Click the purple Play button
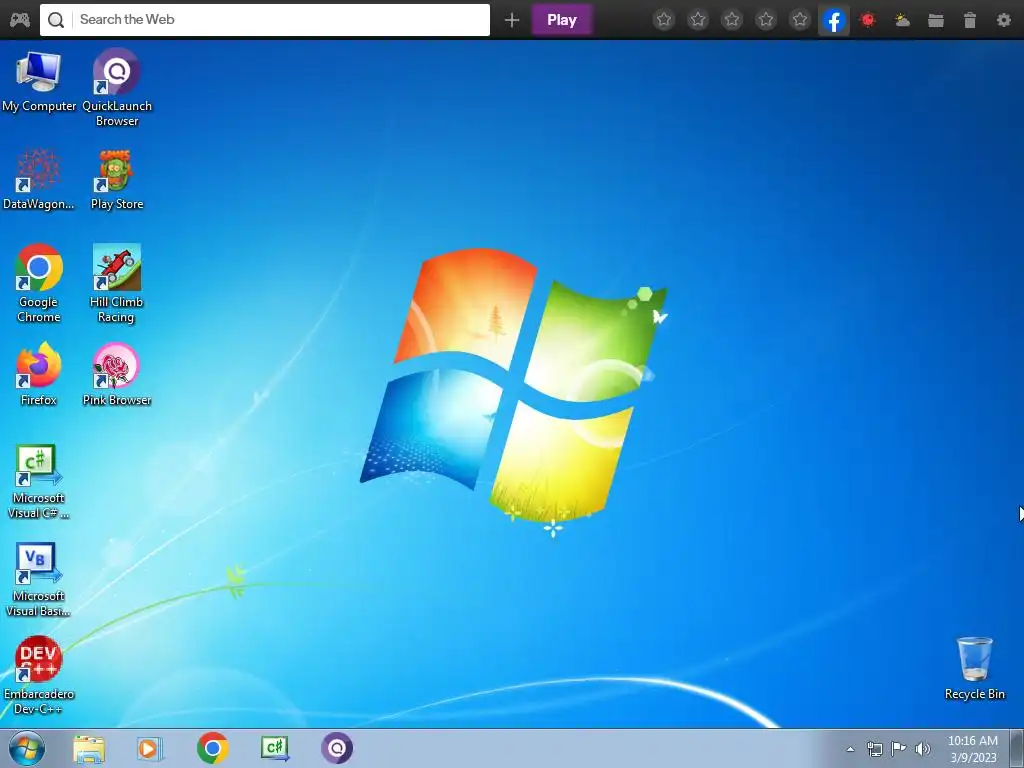Screen dimensions: 1024x768 click(562, 20)
